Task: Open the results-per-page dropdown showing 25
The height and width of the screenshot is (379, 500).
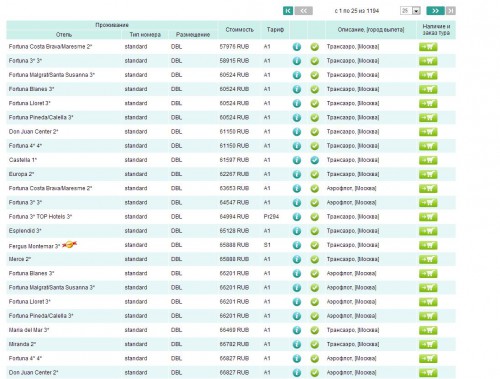Action: coord(410,11)
